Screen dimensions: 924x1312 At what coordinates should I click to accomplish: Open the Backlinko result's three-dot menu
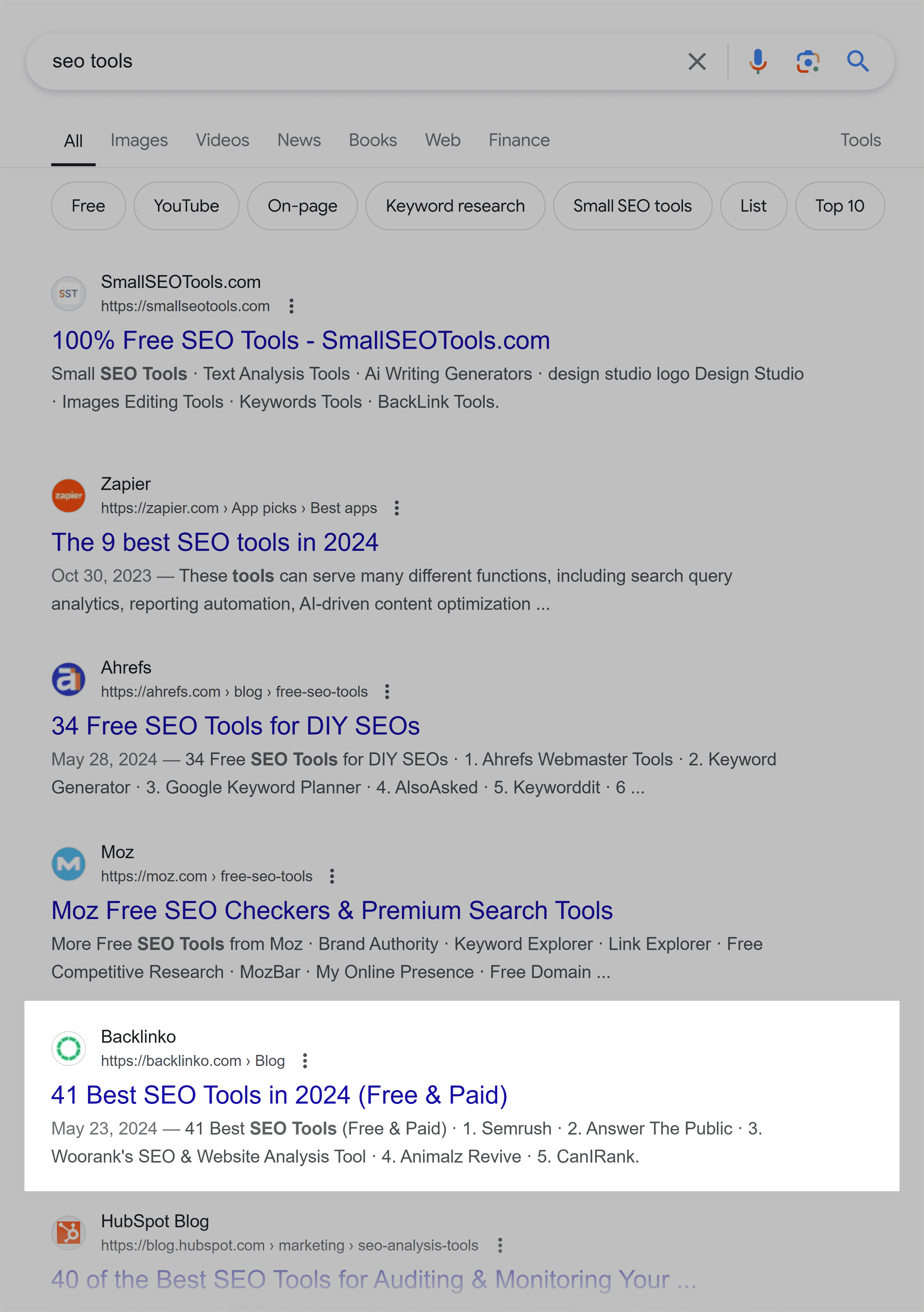pos(305,1061)
